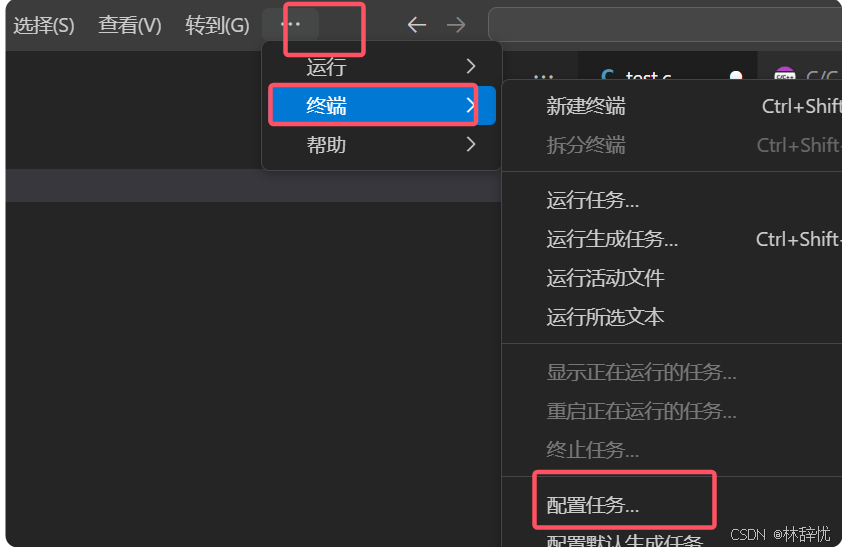Open the 转到(G) menu
This screenshot has height=551, width=843.
217,25
